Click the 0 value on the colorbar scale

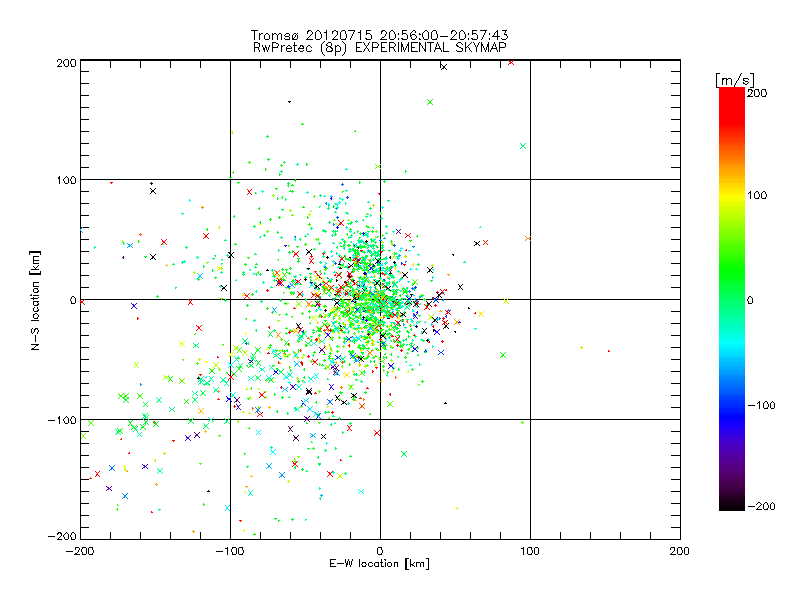point(750,300)
